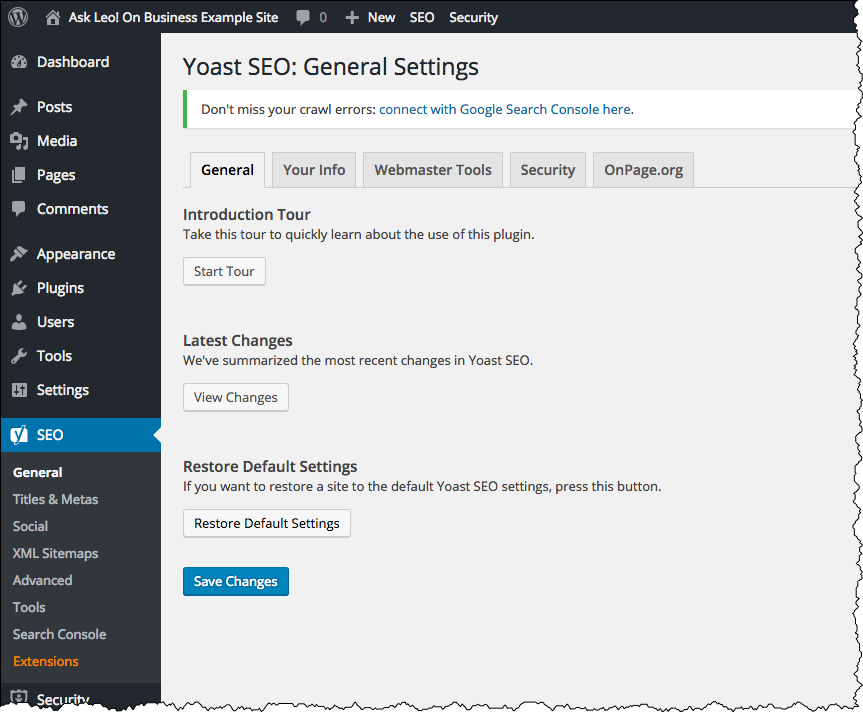Click the Users person icon
The width and height of the screenshot is (863, 712).
(19, 322)
